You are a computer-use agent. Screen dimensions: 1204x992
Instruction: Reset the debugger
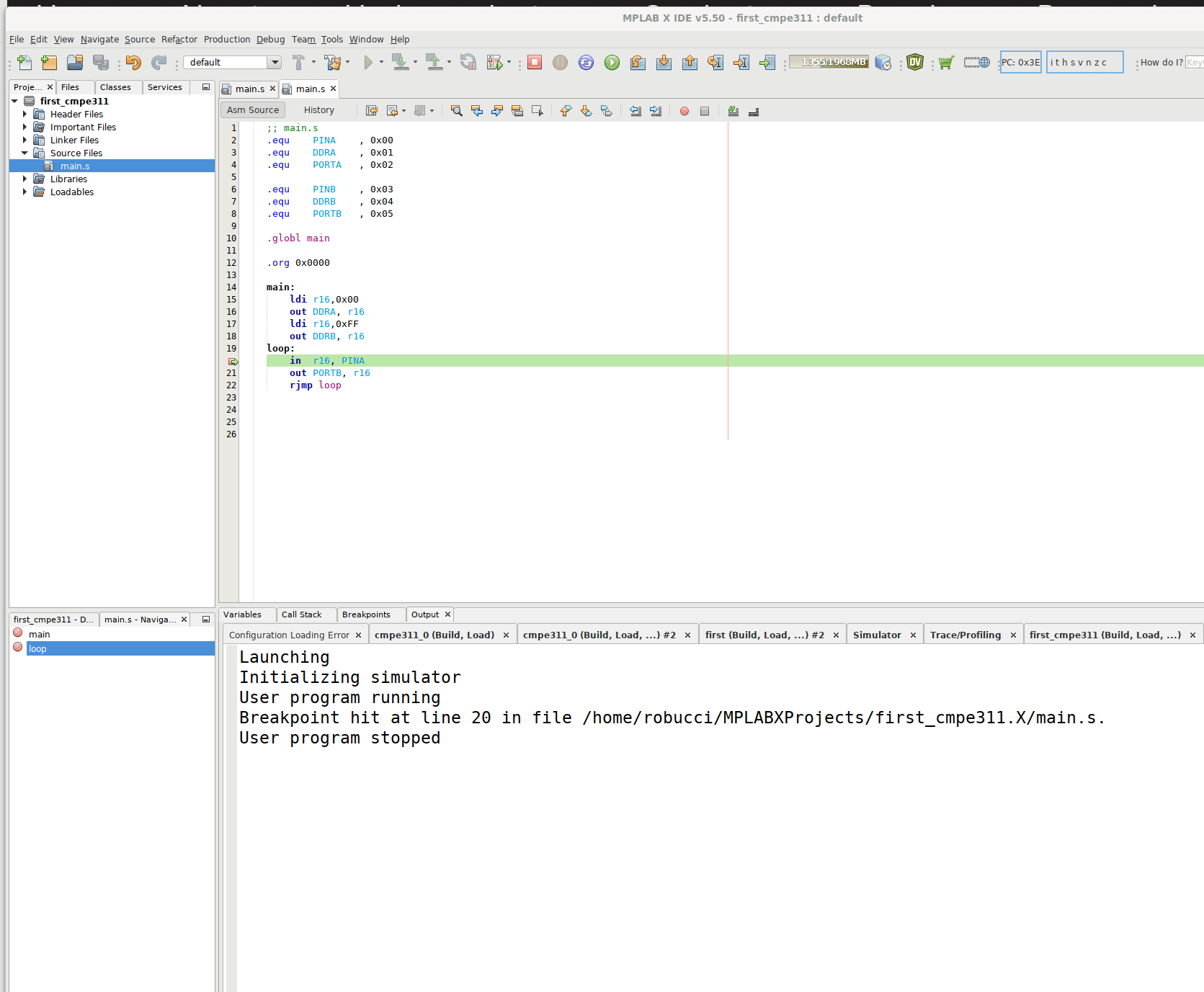click(x=587, y=63)
